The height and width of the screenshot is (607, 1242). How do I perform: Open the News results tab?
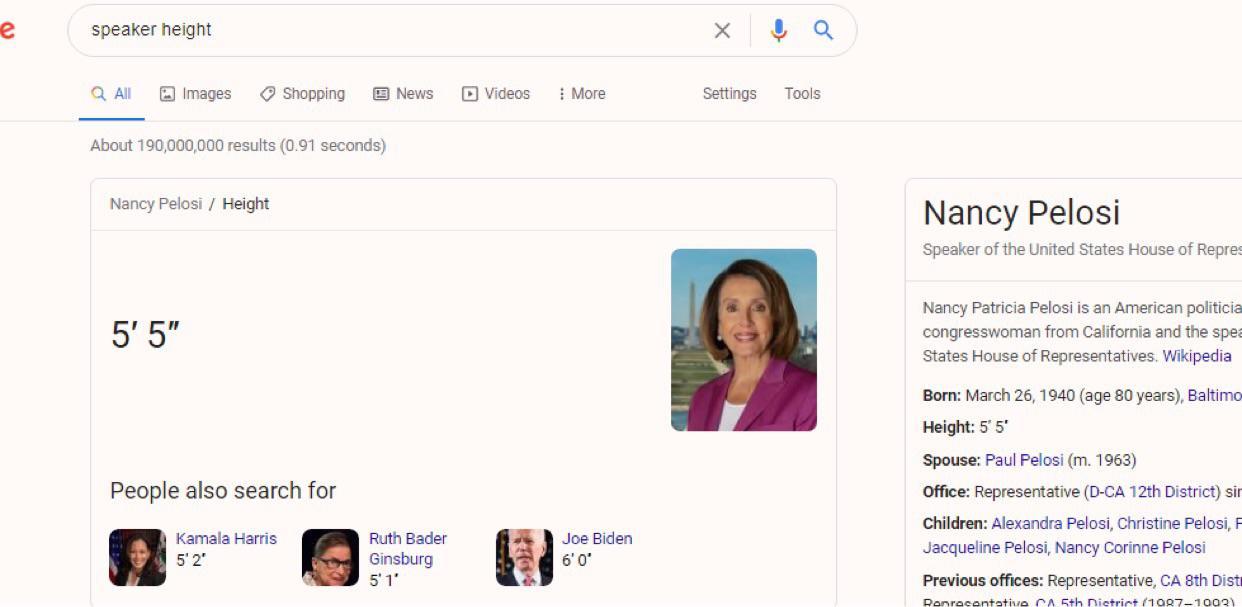(x=403, y=93)
